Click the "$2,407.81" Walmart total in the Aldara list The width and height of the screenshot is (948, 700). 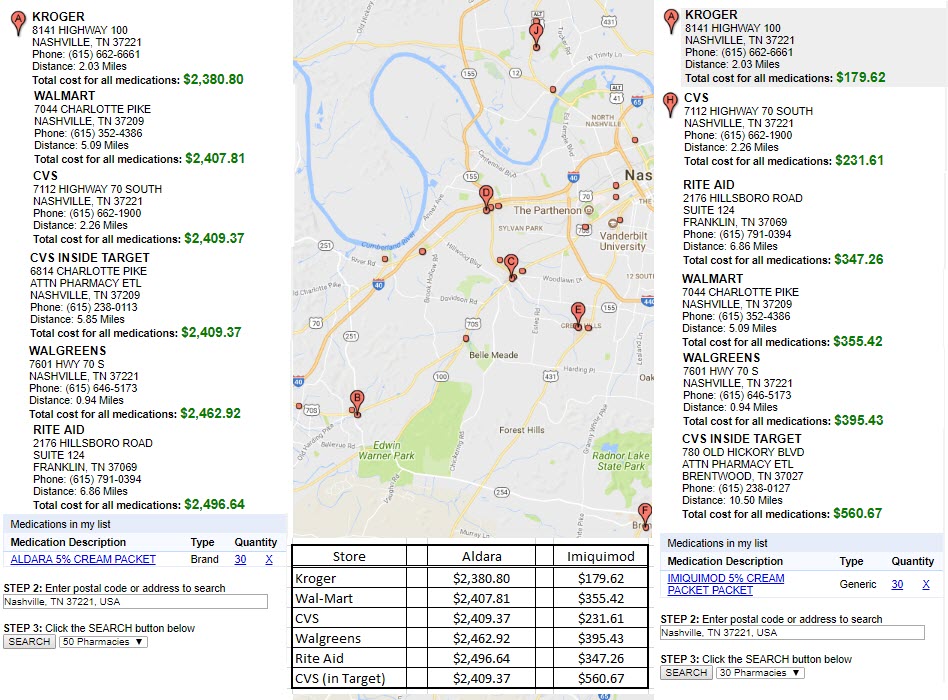(215, 158)
